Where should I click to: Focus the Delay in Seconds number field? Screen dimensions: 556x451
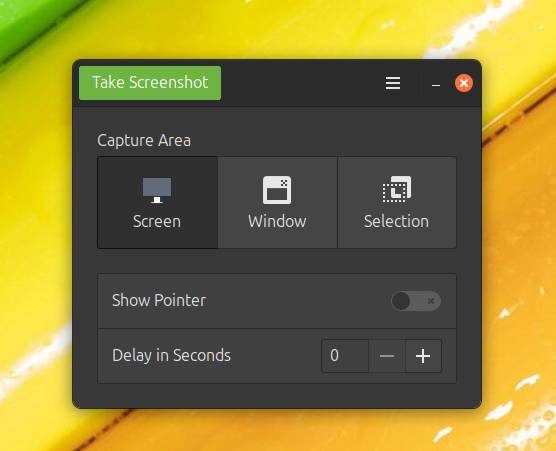coord(345,356)
